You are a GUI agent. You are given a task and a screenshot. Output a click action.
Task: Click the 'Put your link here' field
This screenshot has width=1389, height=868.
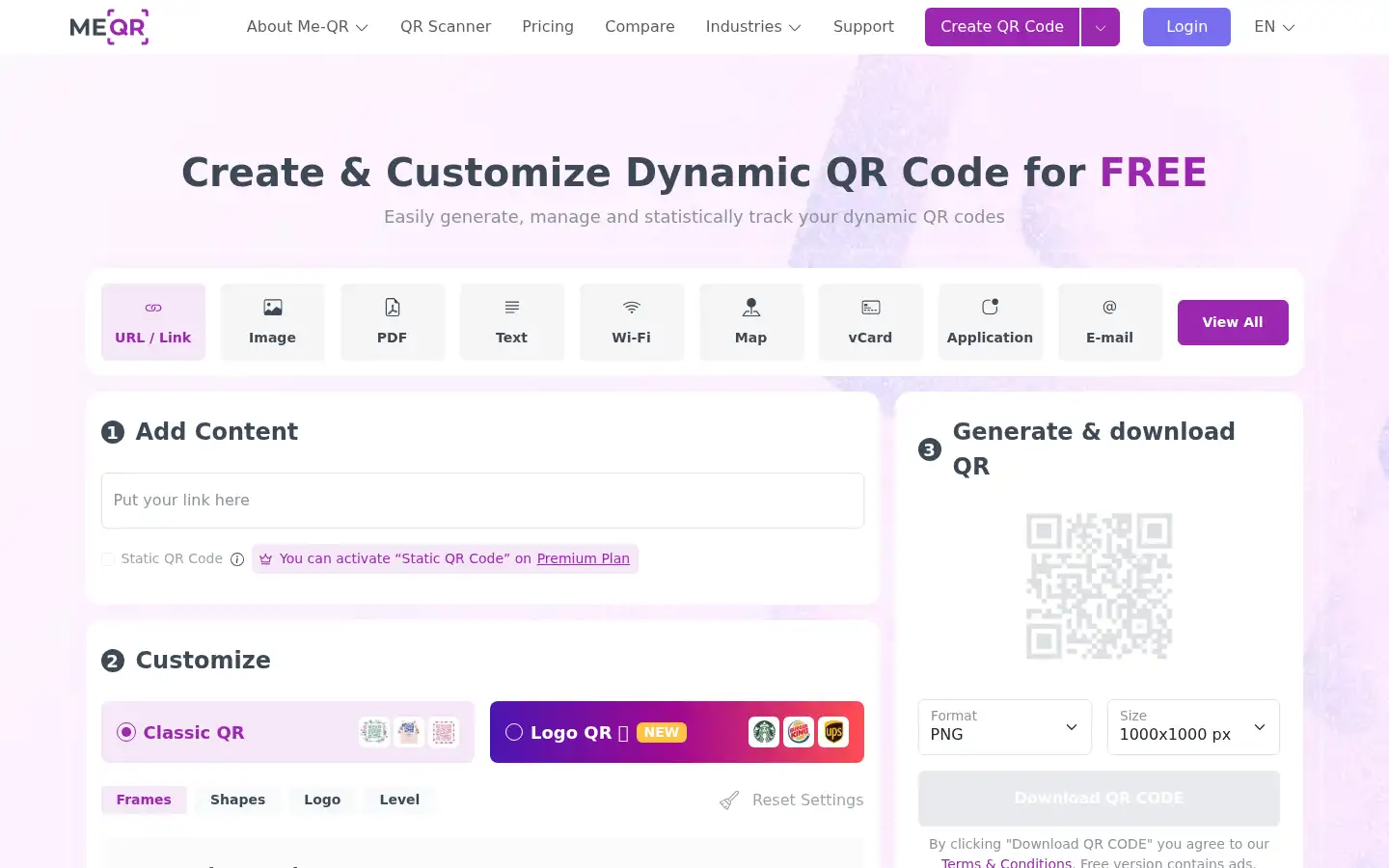482,501
